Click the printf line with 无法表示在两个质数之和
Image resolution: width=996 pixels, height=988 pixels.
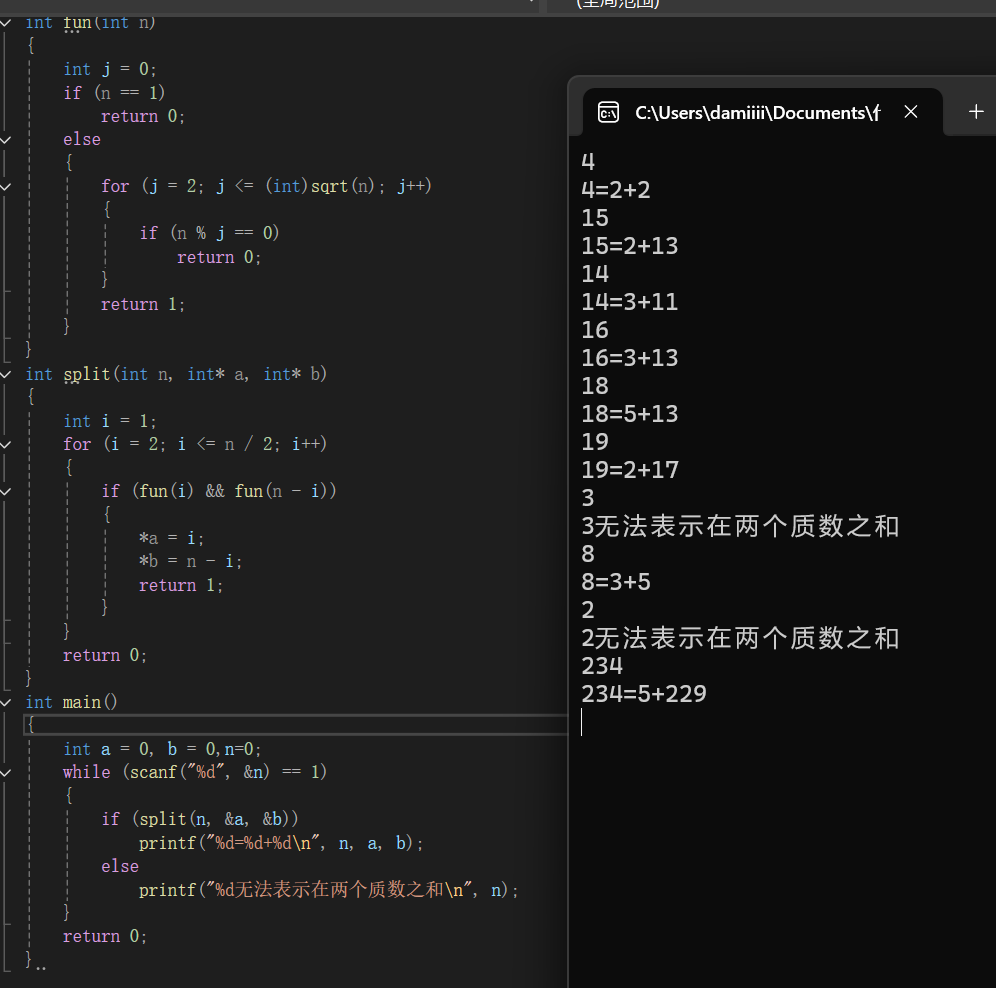coord(328,890)
